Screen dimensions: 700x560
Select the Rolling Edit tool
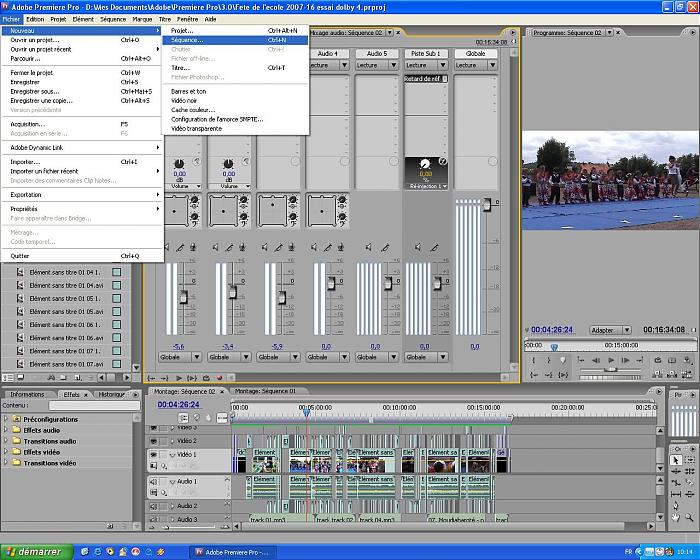point(689,471)
